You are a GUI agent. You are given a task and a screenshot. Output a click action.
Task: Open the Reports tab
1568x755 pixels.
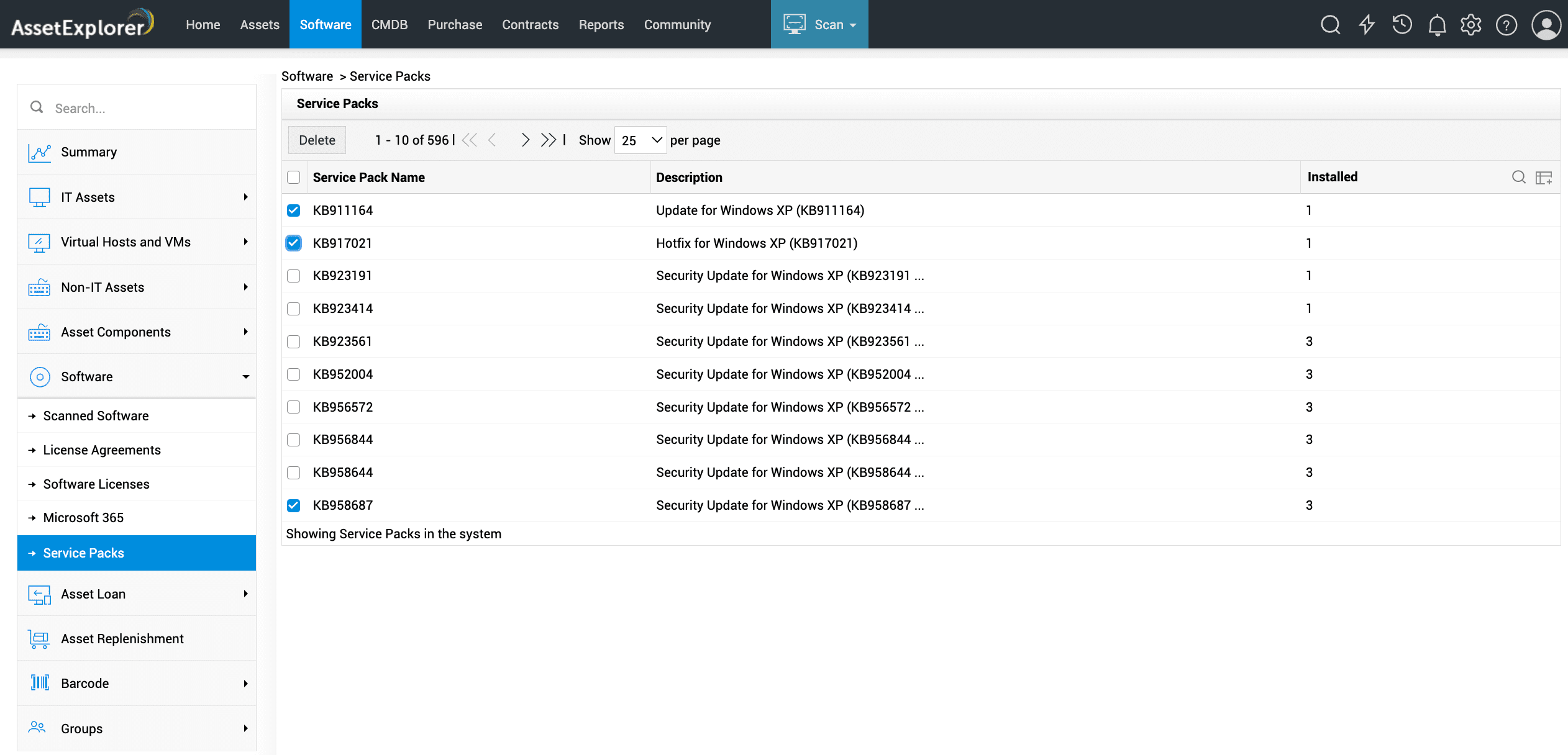click(x=601, y=25)
